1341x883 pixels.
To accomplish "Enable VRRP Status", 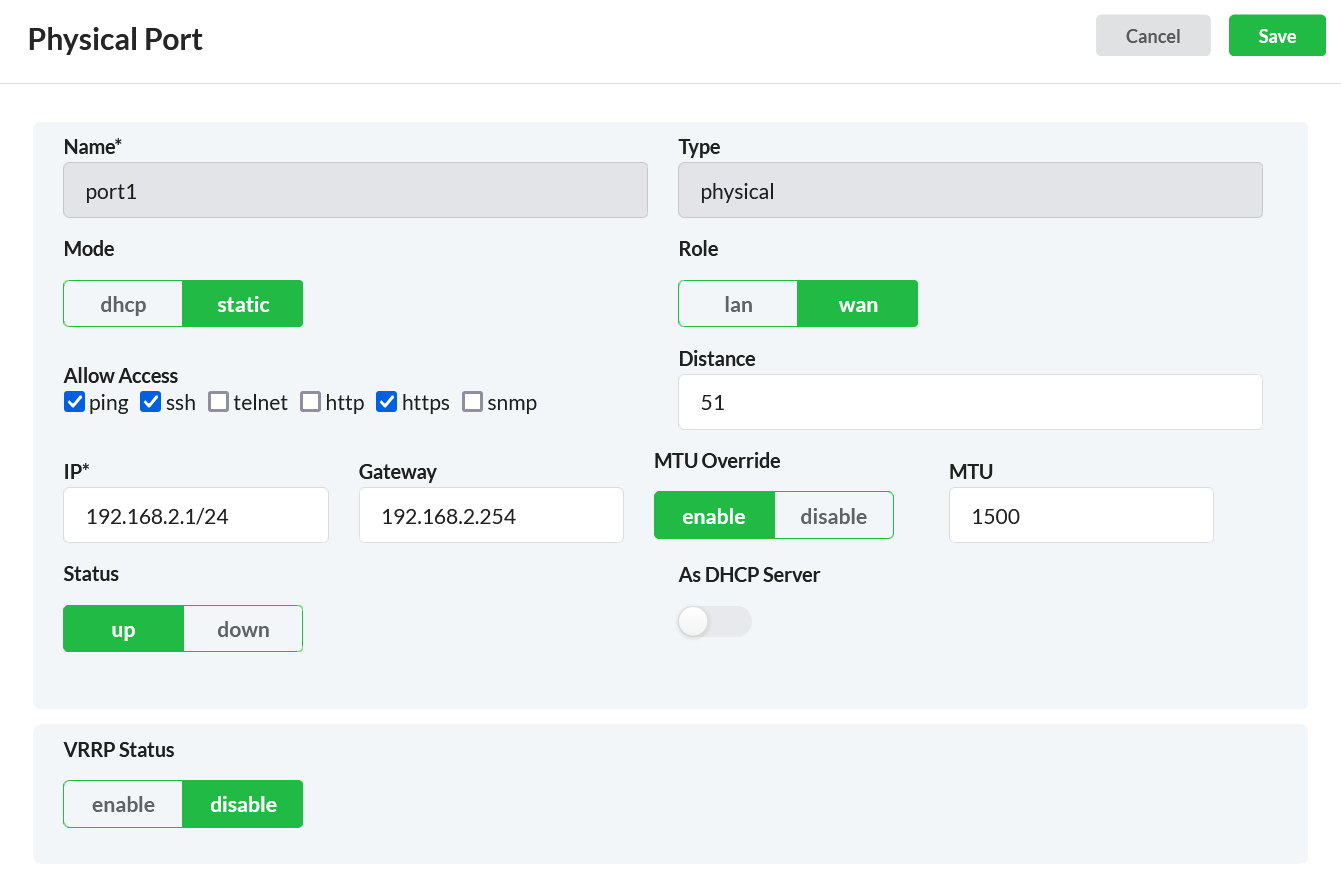I will [122, 803].
